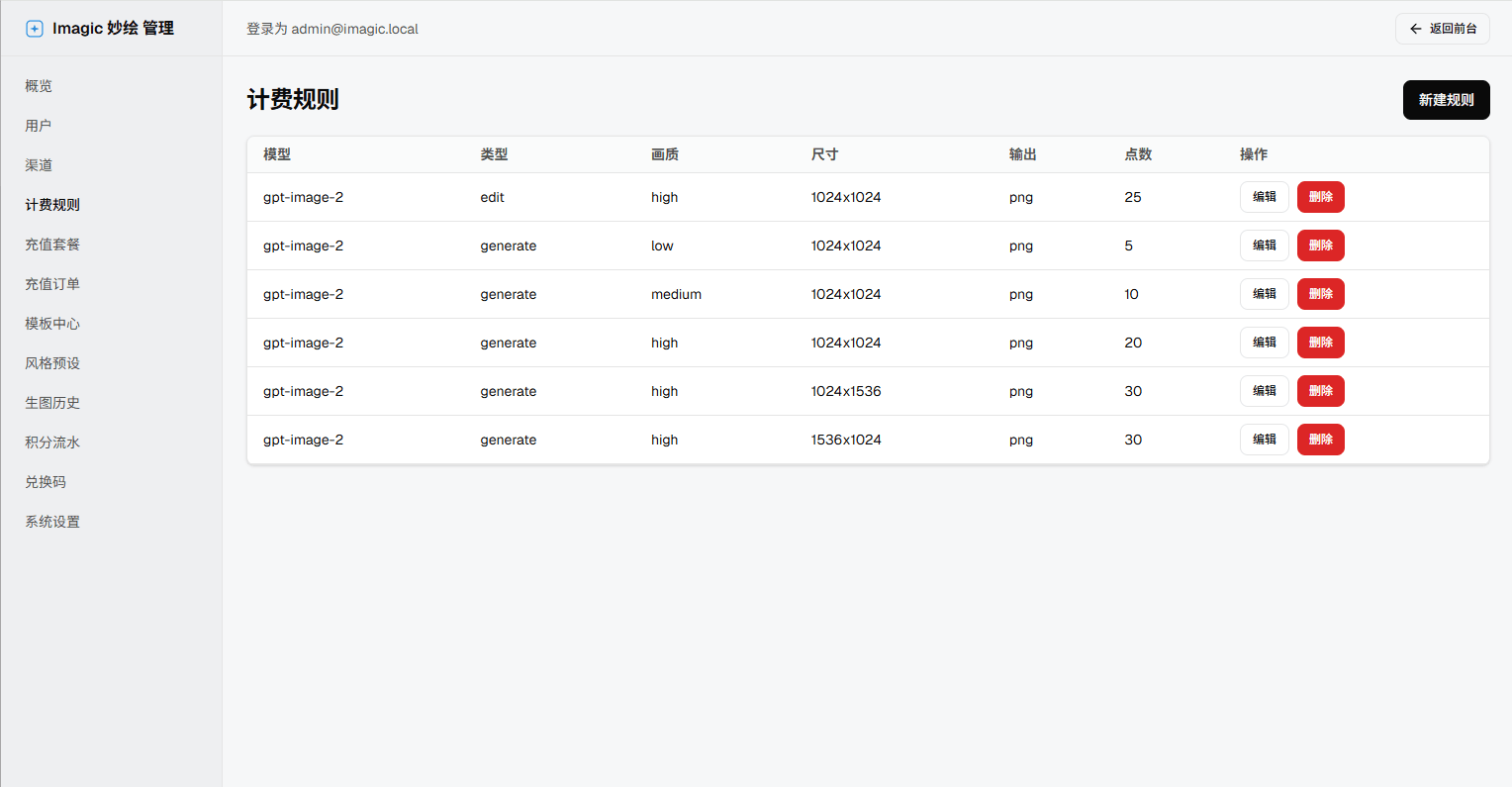This screenshot has width=1512, height=787.
Task: Delete the generate high 1024x1536 rule
Action: pyautogui.click(x=1321, y=391)
